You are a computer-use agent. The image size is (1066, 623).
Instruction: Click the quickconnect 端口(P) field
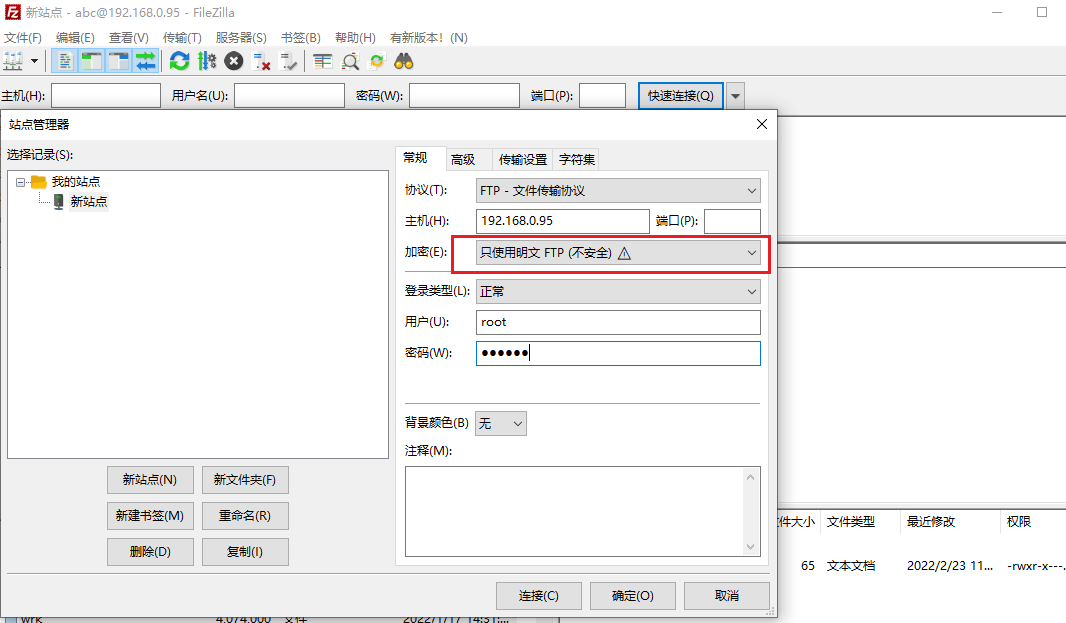(x=602, y=95)
